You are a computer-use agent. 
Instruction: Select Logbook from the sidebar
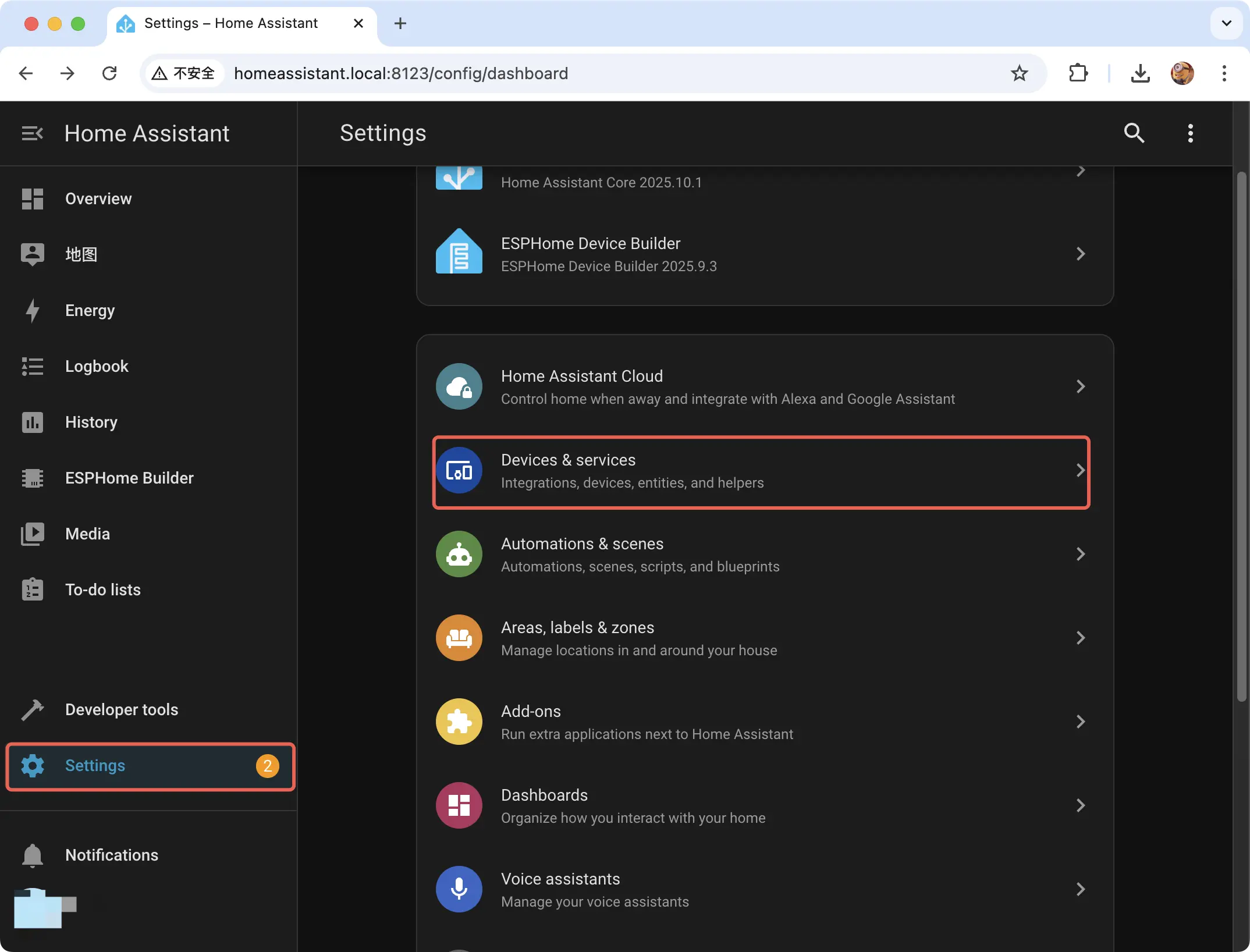click(x=97, y=367)
